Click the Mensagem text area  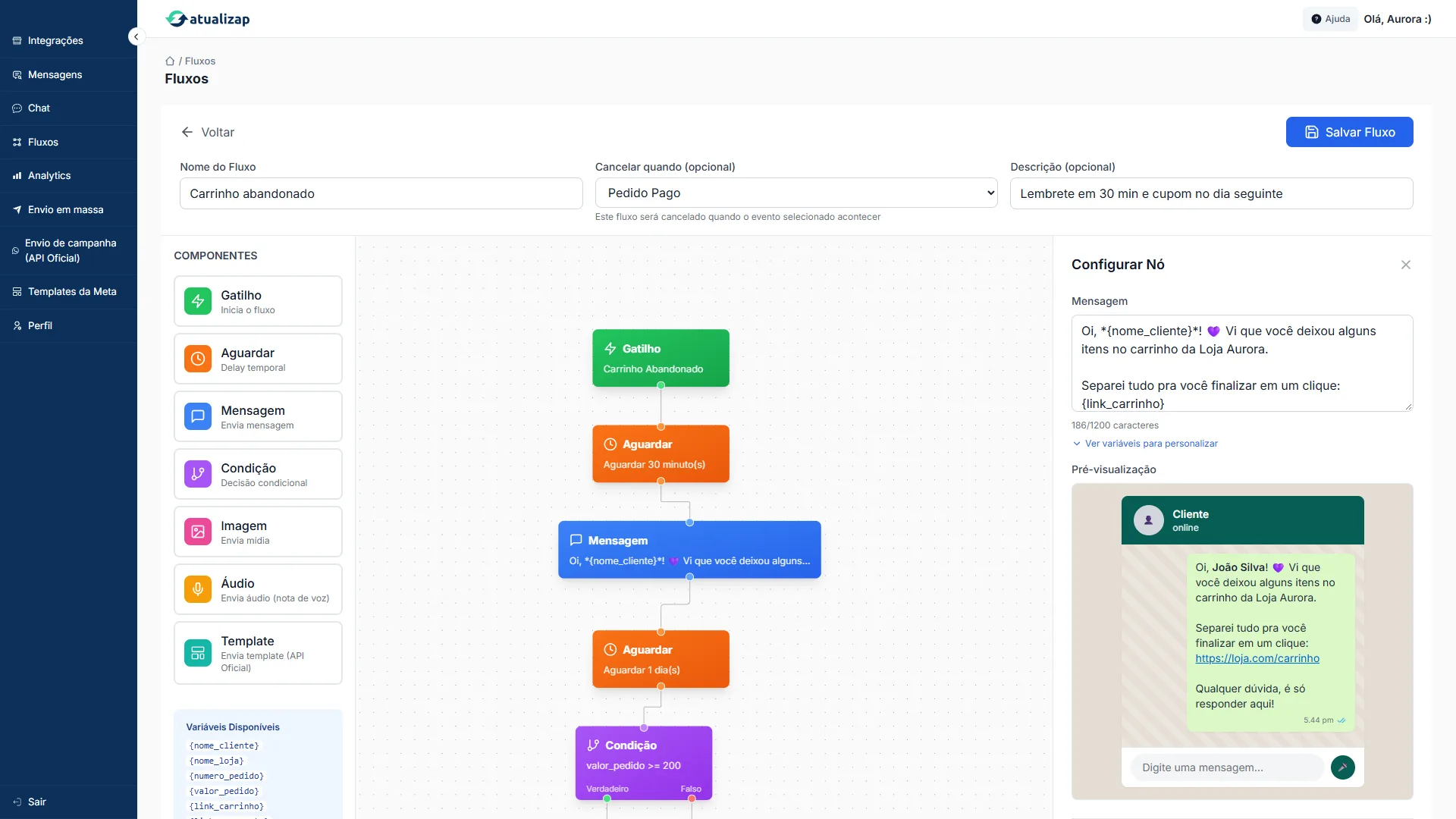click(1241, 363)
